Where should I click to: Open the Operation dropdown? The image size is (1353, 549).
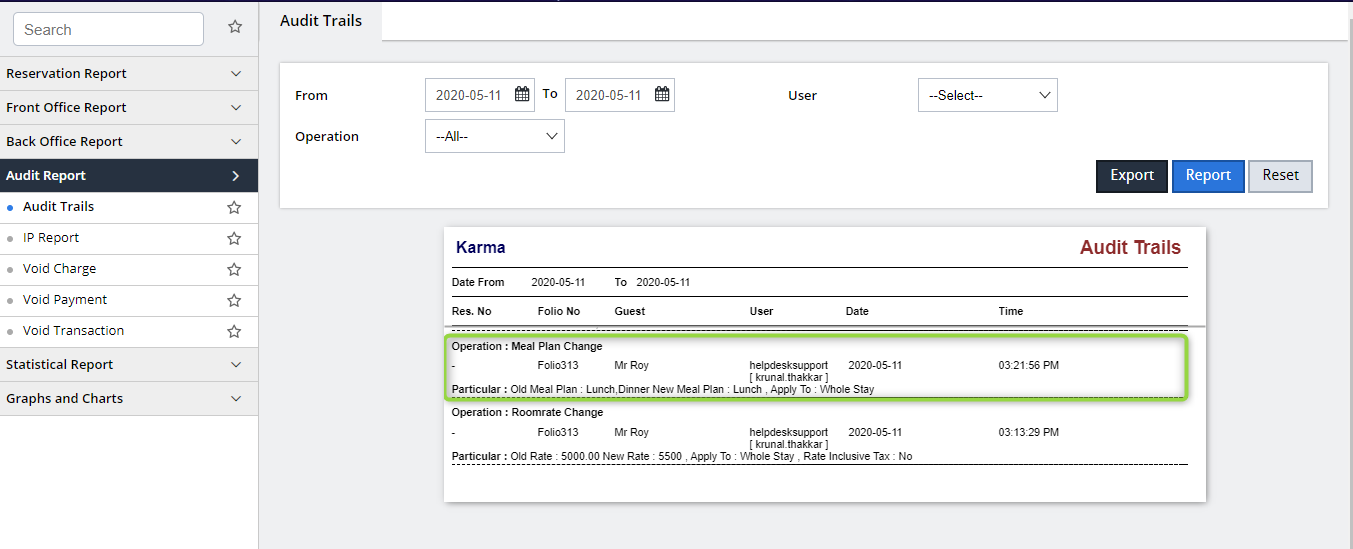494,136
